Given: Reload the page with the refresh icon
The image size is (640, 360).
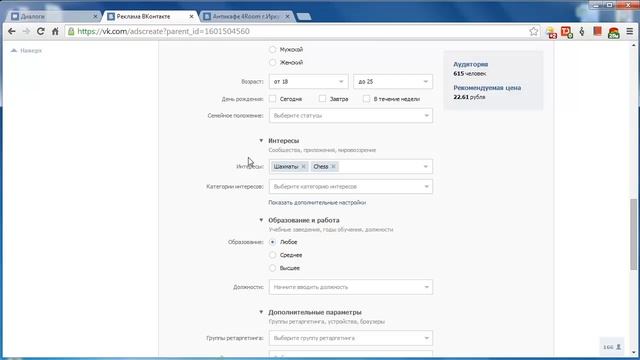Looking at the screenshot, I should pos(40,31).
